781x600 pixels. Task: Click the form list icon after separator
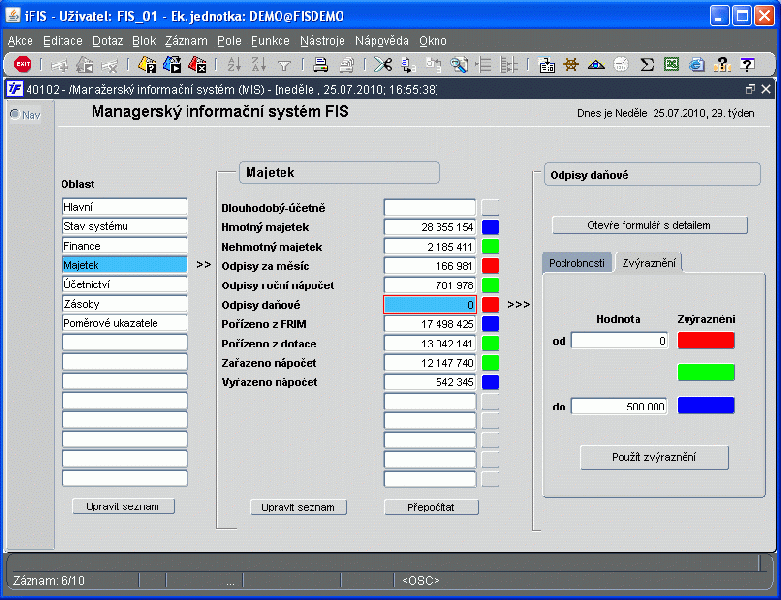coord(546,64)
